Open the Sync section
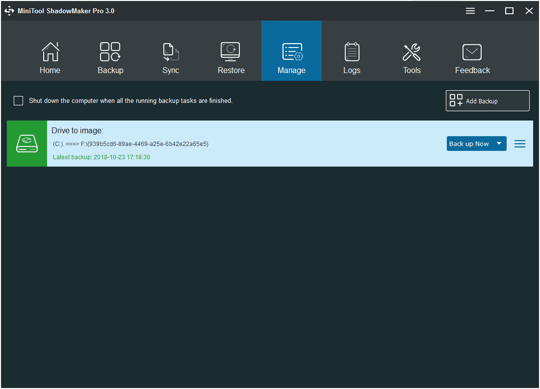The image size is (540, 389). click(x=170, y=57)
